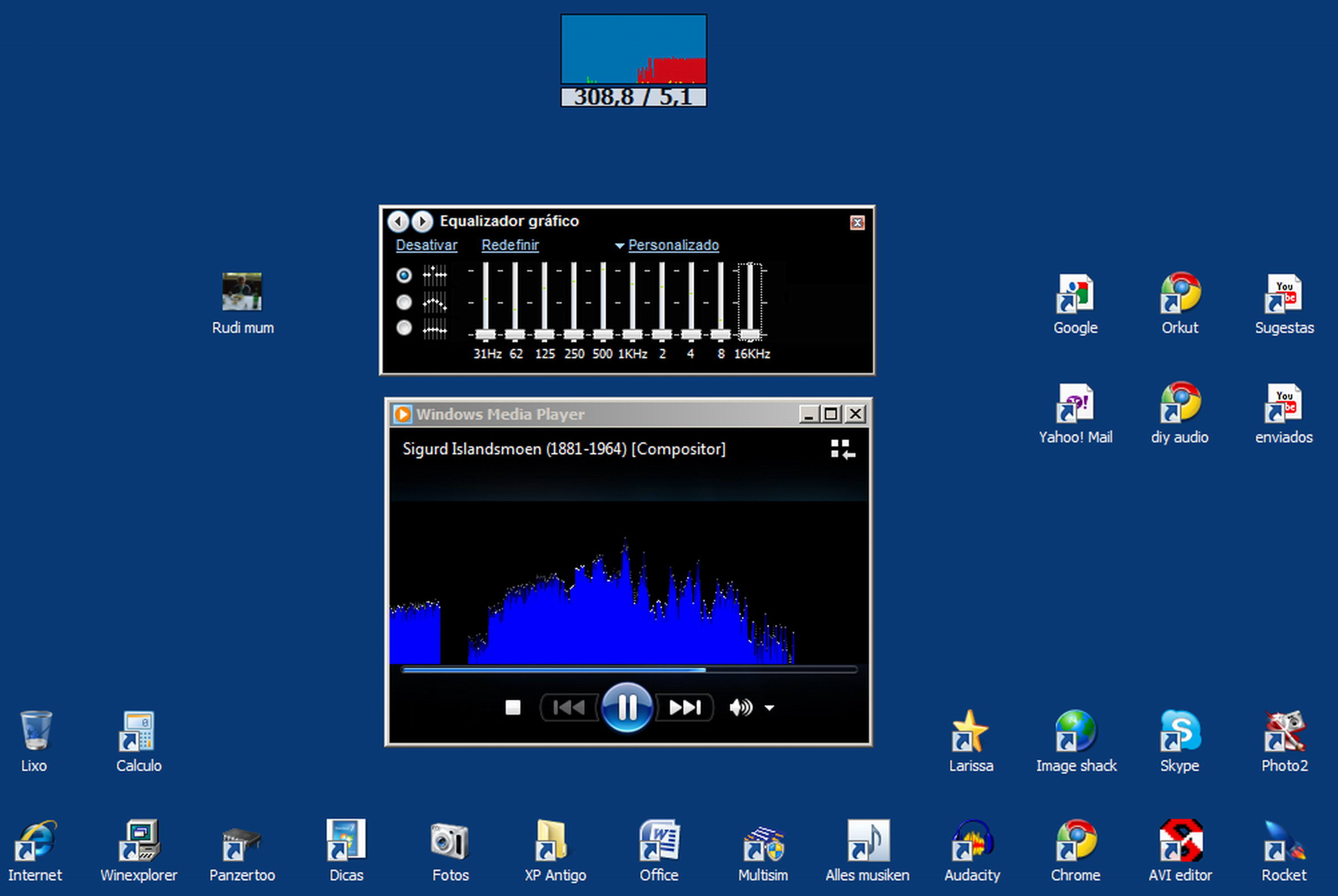Open the Personalizado preset dropdown

click(667, 245)
